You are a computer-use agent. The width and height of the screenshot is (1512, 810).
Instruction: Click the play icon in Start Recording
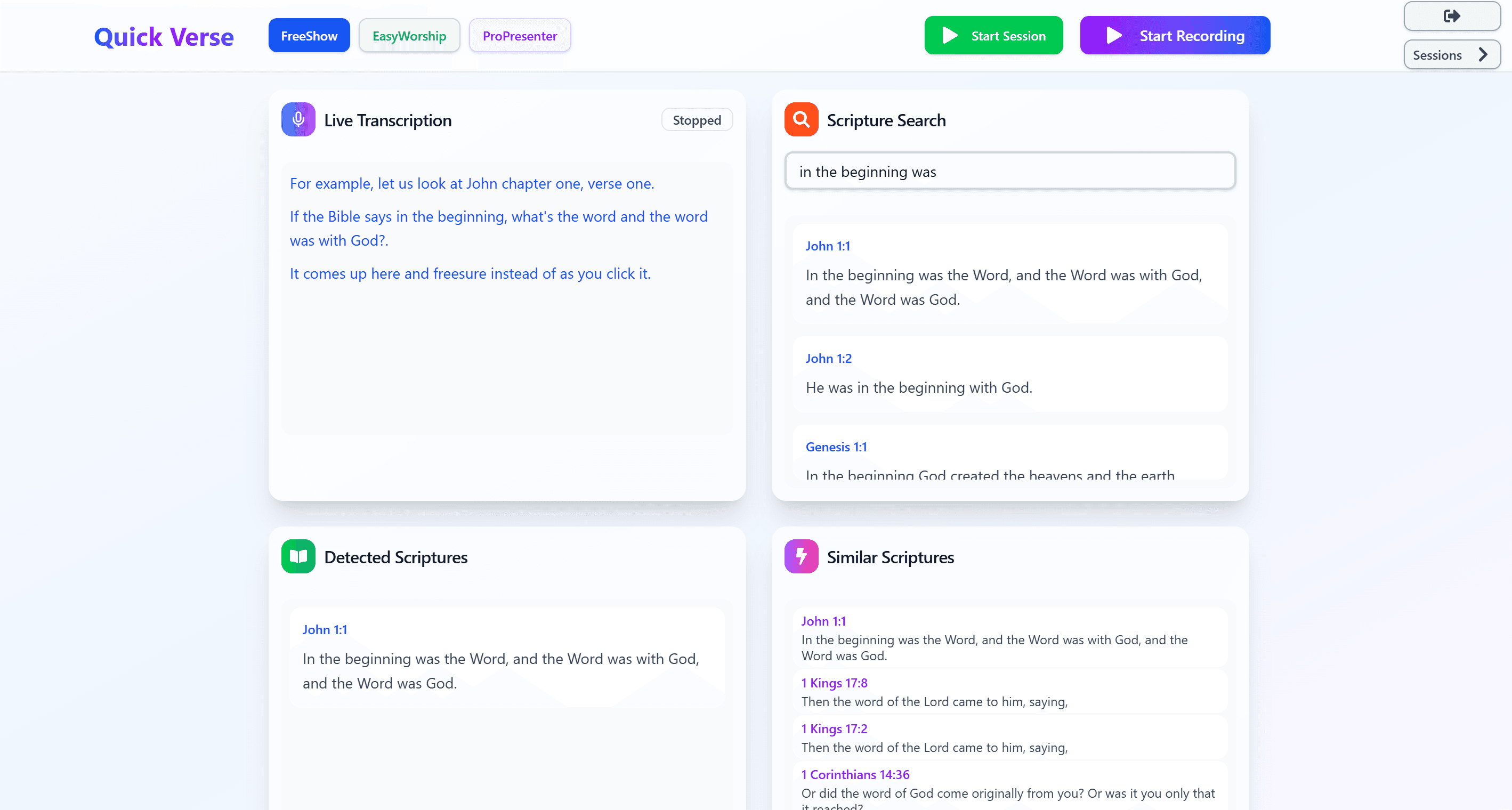tap(1113, 36)
